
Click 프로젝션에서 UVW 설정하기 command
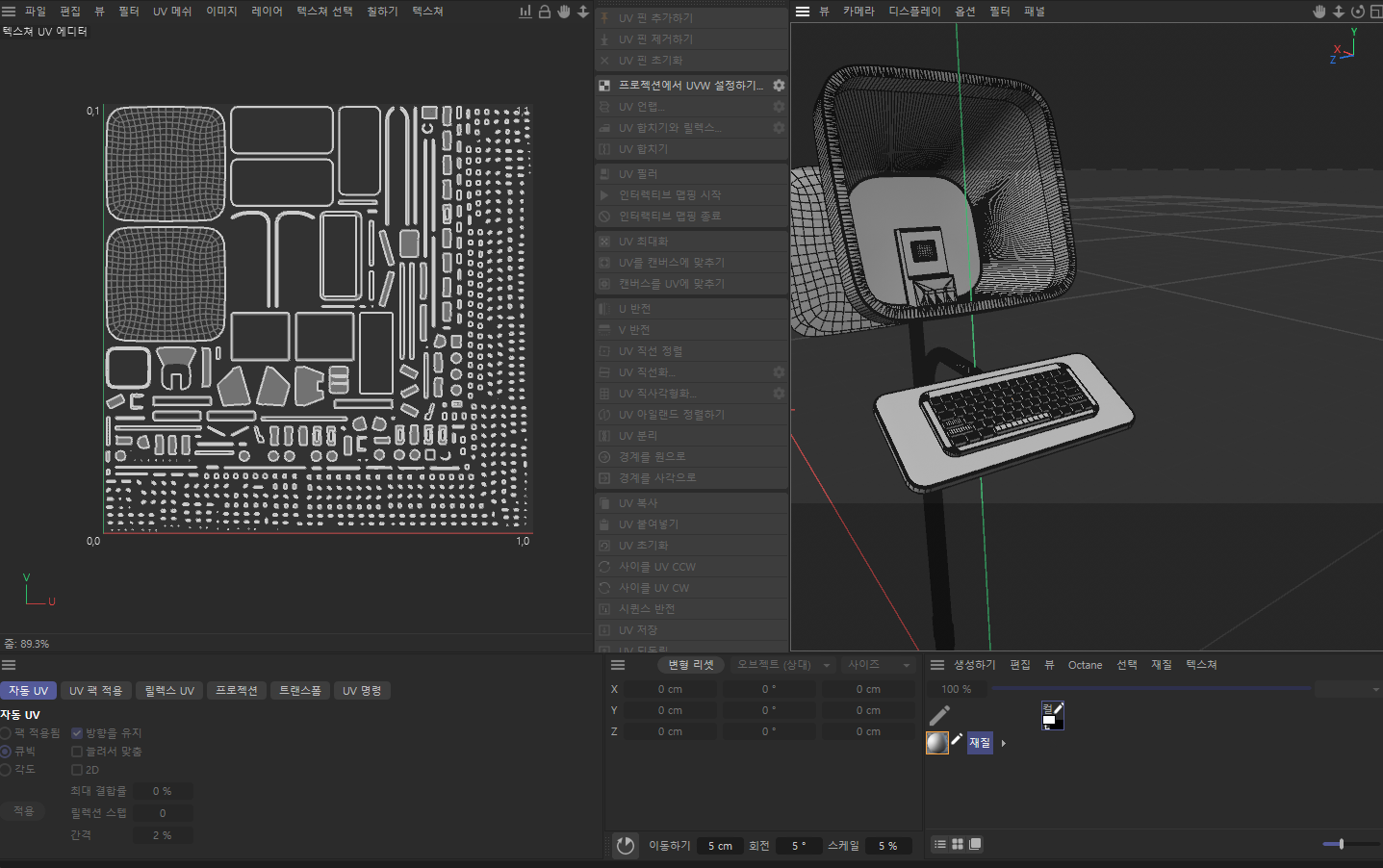pos(691,86)
